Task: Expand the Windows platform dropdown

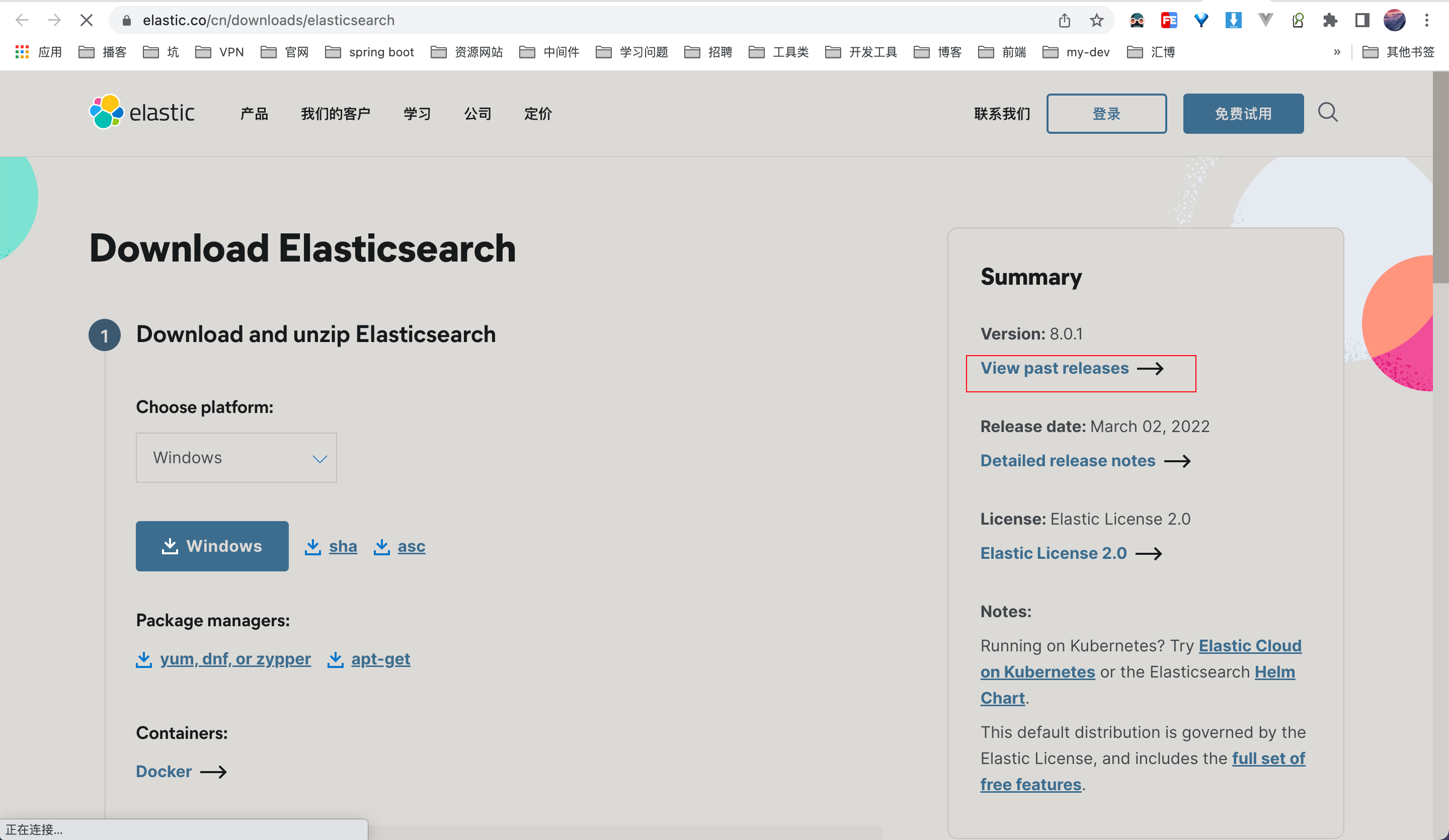Action: point(236,458)
